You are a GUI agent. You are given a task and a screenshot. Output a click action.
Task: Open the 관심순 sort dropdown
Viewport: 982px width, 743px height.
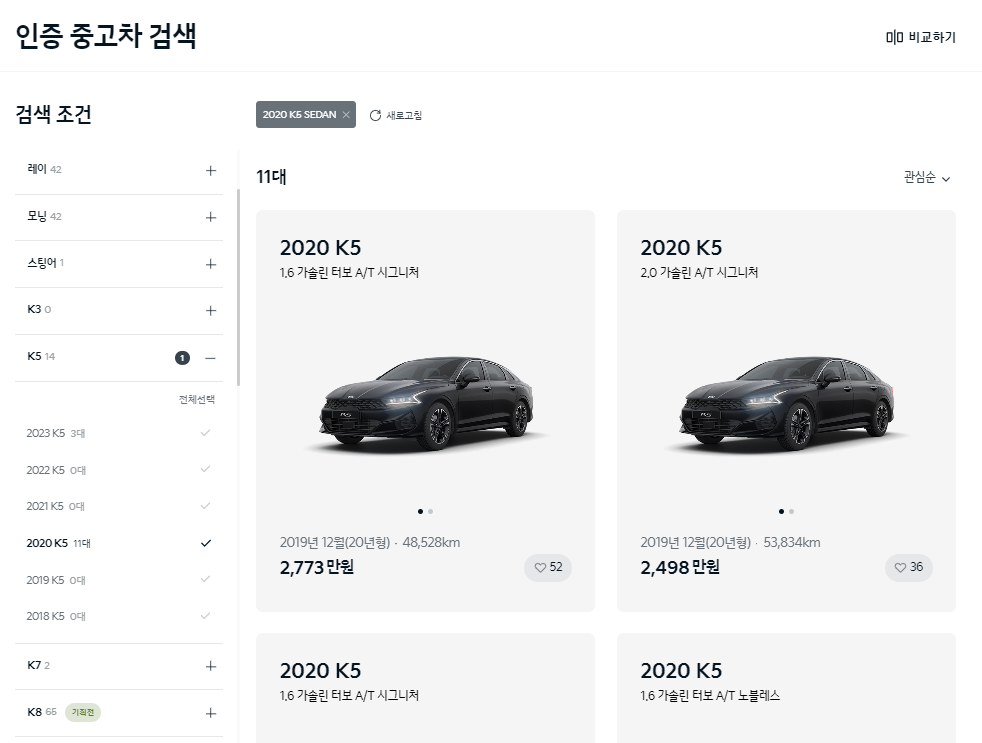[x=927, y=178]
